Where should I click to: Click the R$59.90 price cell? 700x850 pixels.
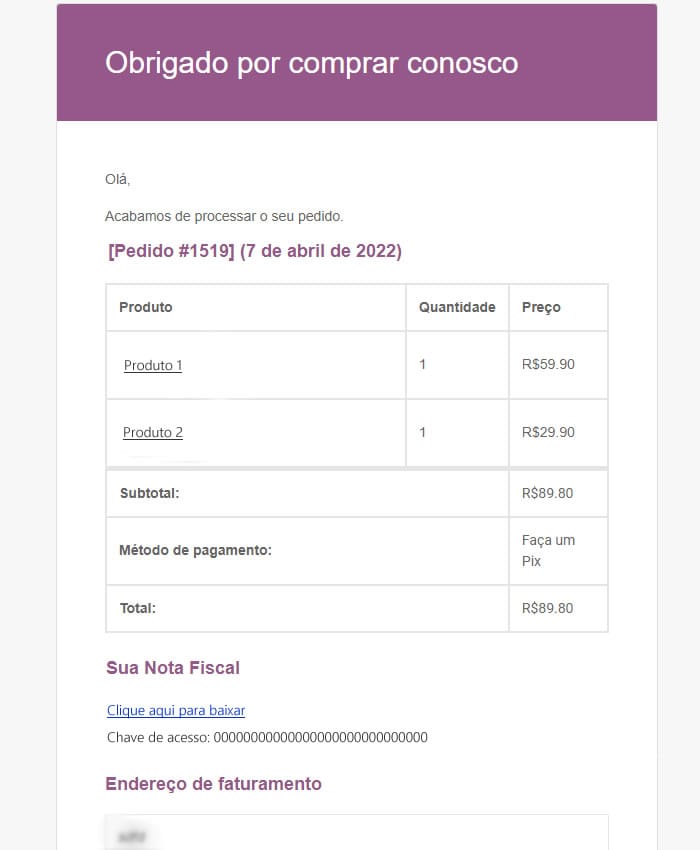pos(548,364)
